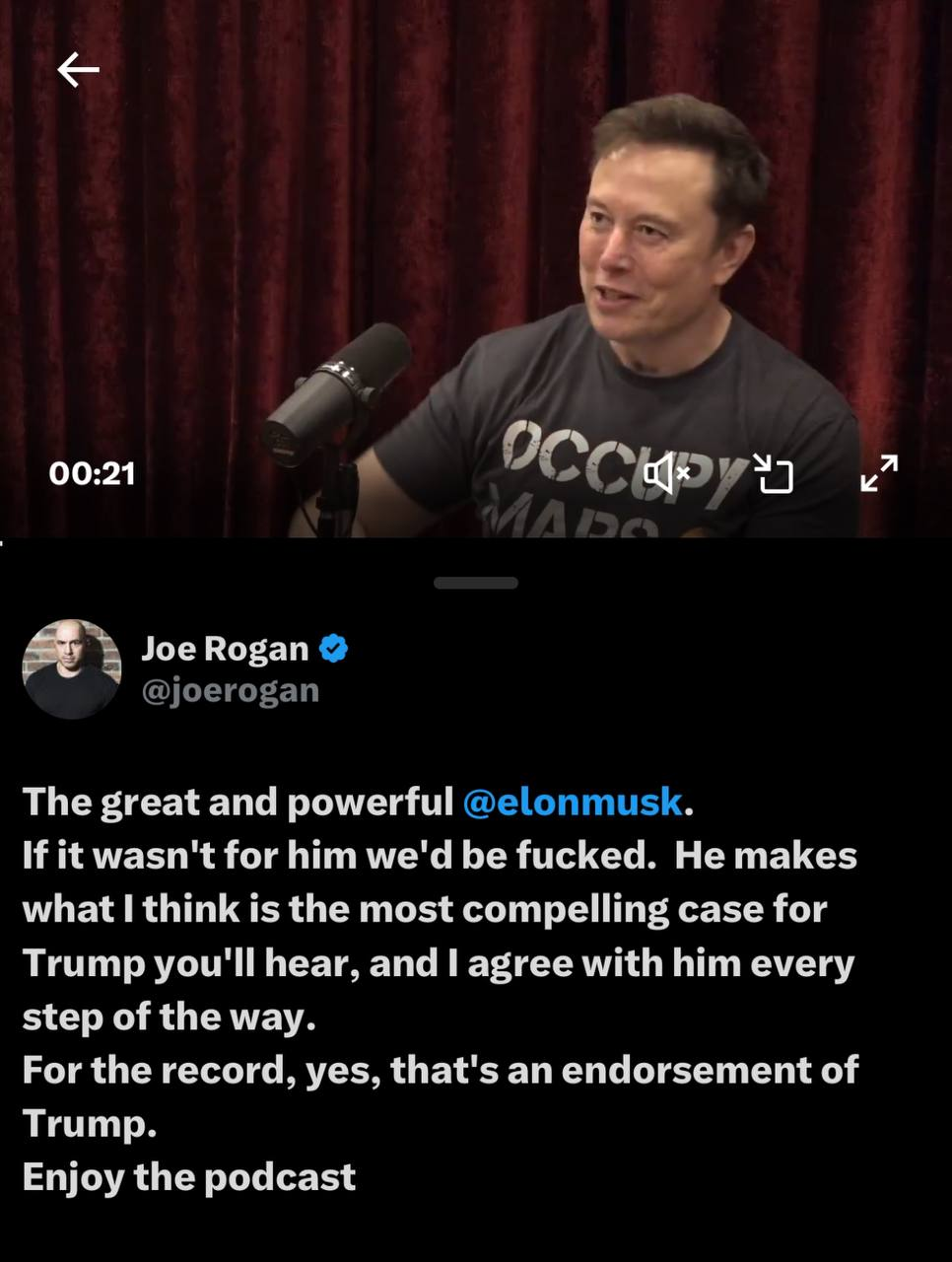Open Joe Rogan's profile avatar
The height and width of the screenshot is (1262, 952).
click(x=71, y=668)
